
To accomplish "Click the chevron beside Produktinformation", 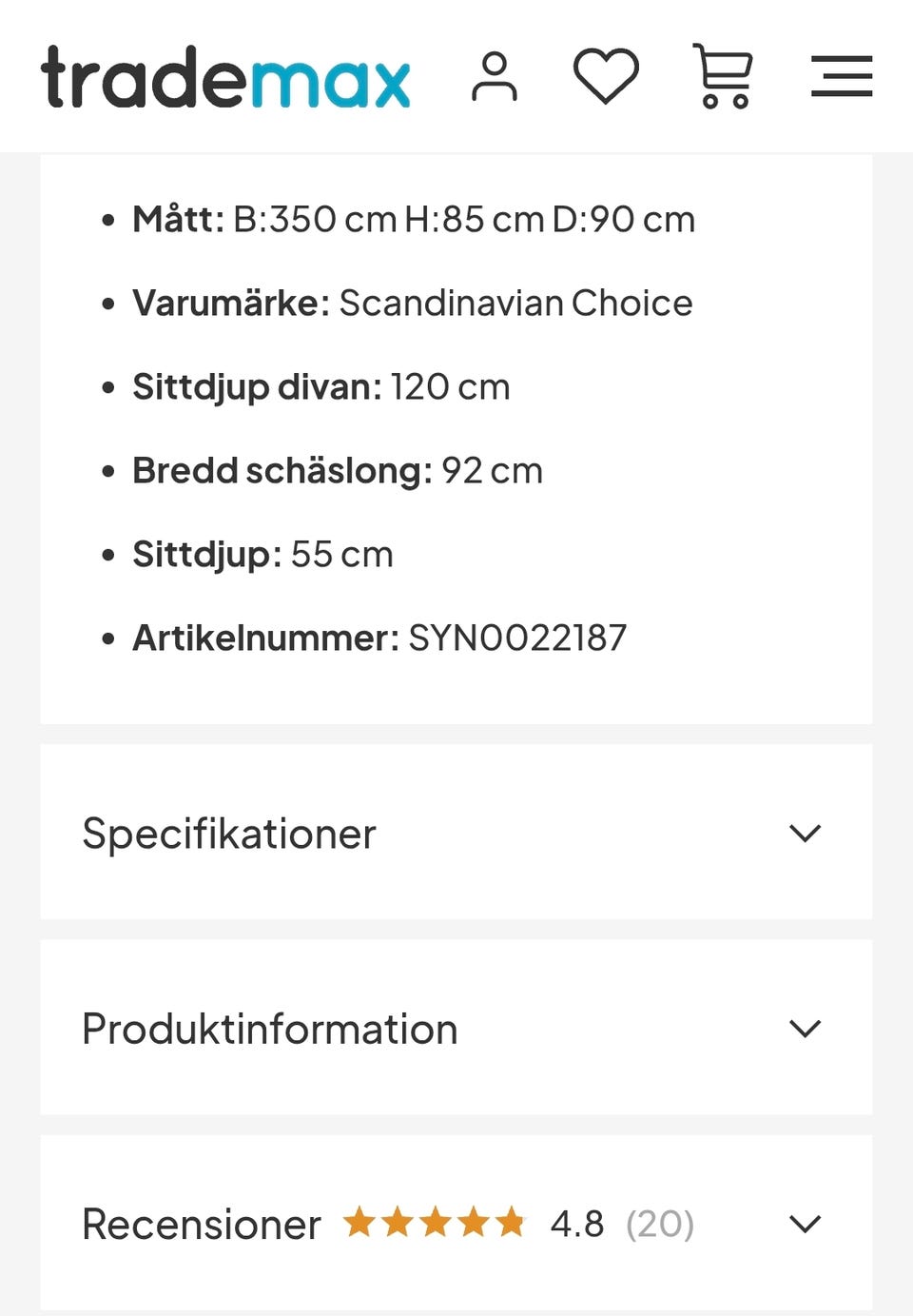I will (805, 1029).
